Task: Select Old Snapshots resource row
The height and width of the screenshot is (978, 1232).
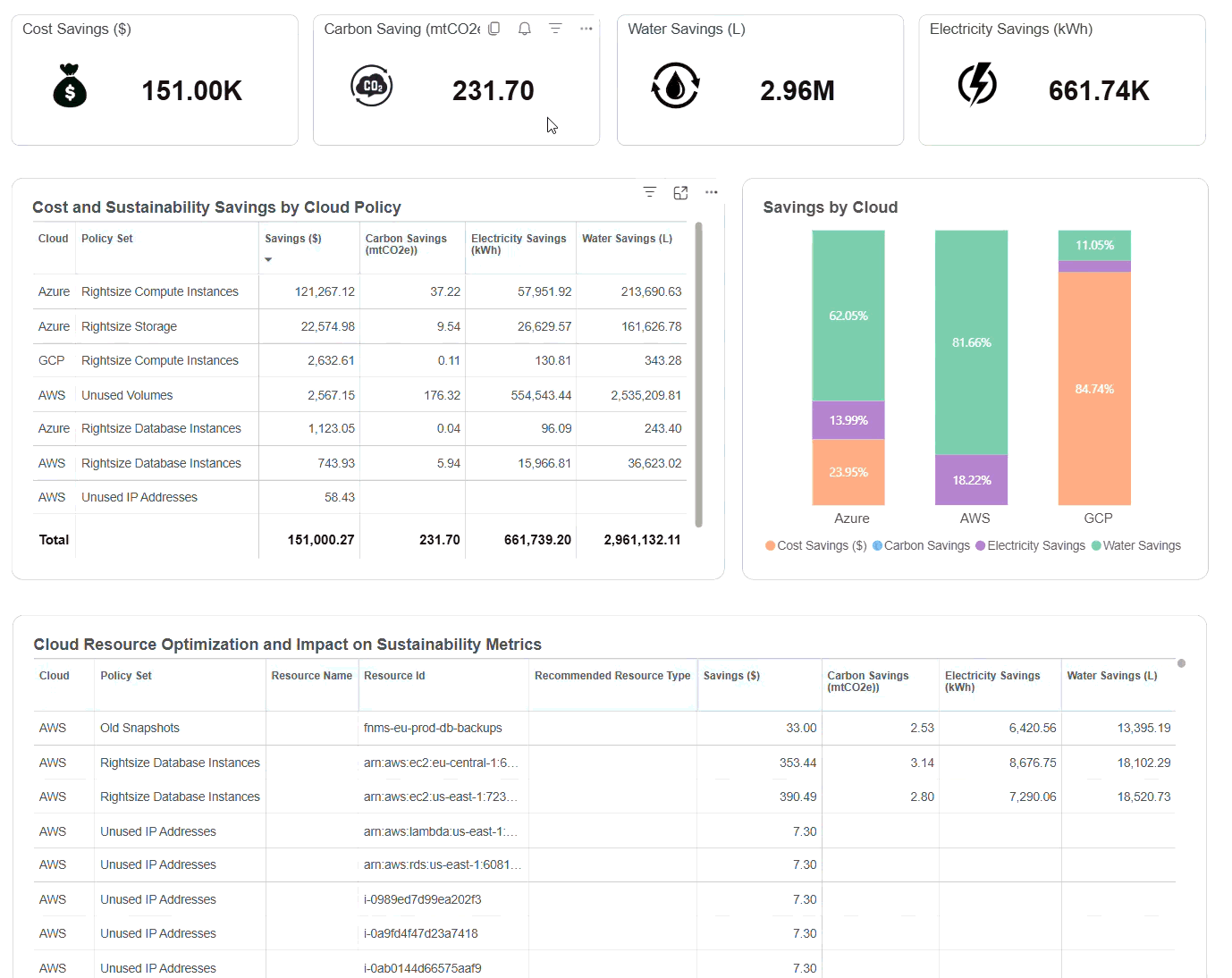Action: tap(604, 728)
